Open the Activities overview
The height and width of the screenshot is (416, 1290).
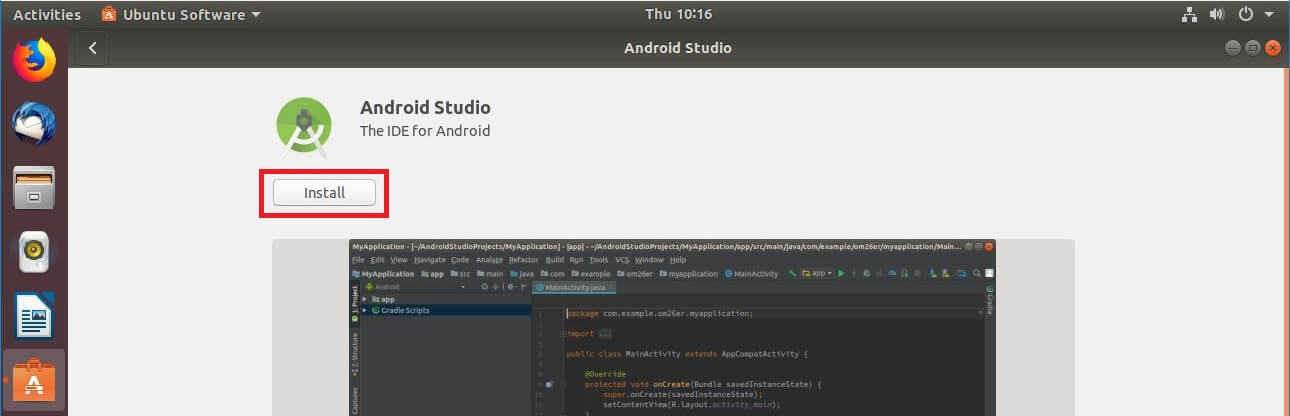click(x=47, y=14)
